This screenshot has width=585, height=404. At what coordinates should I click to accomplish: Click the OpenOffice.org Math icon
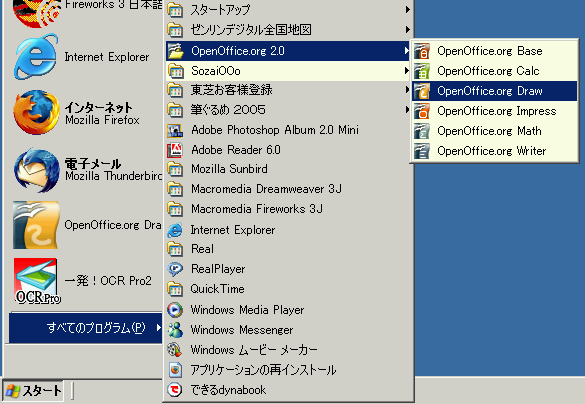(x=422, y=131)
